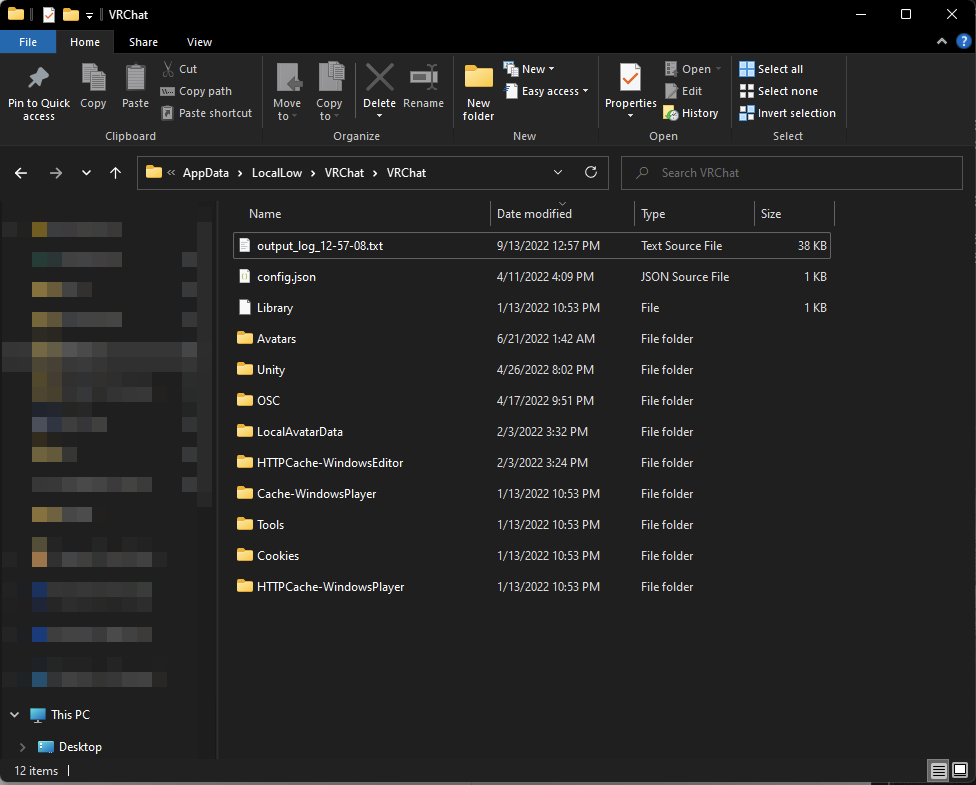Go up one folder level arrow
The image size is (976, 785).
[115, 173]
